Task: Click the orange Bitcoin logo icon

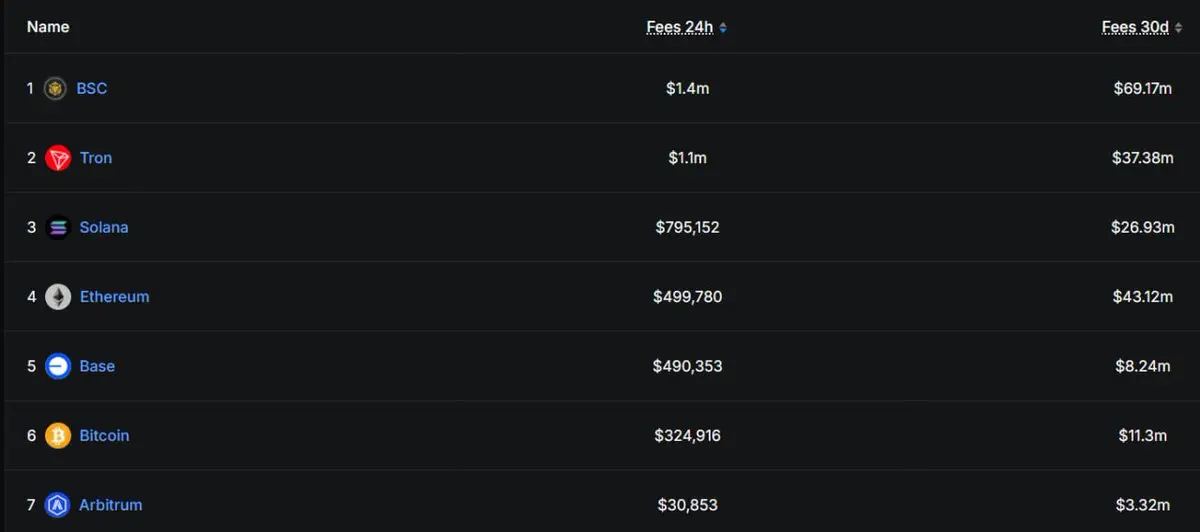Action: 58,436
